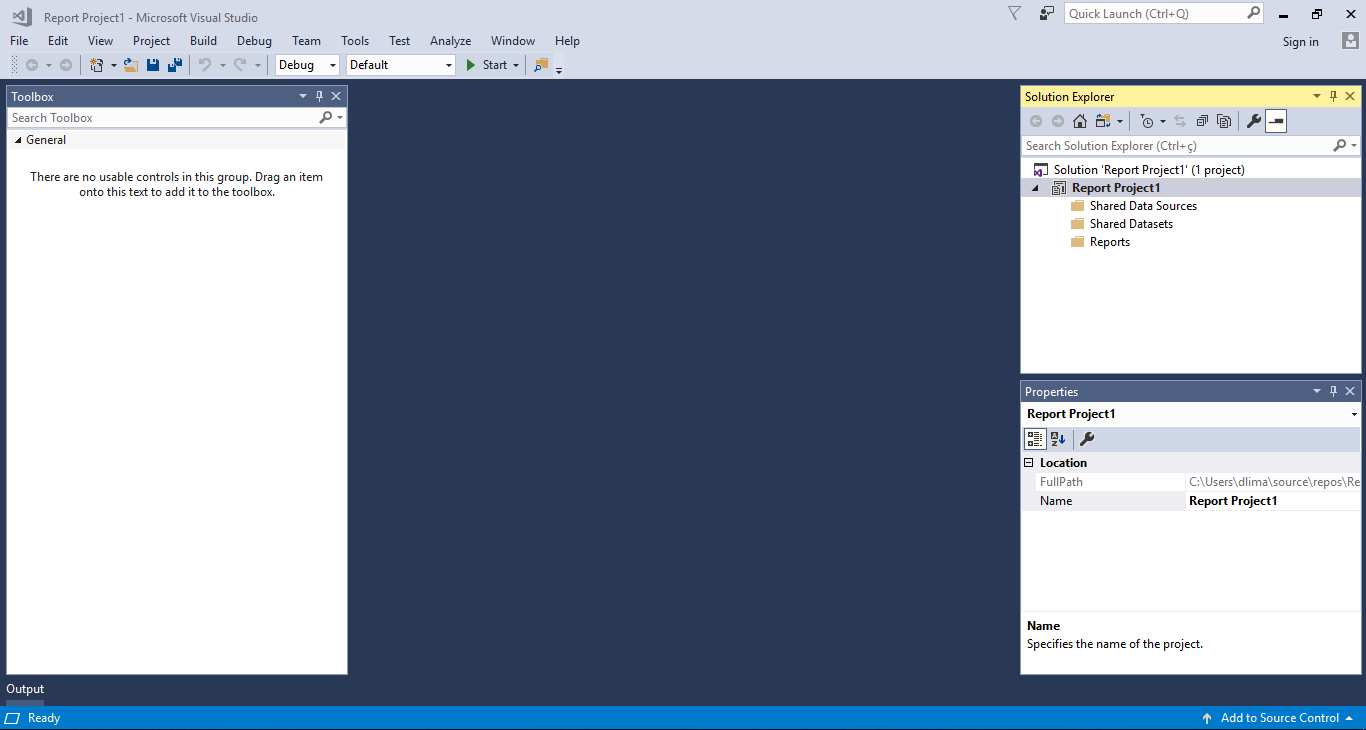Click the notifications flag icon
The width and height of the screenshot is (1366, 730).
point(1014,13)
